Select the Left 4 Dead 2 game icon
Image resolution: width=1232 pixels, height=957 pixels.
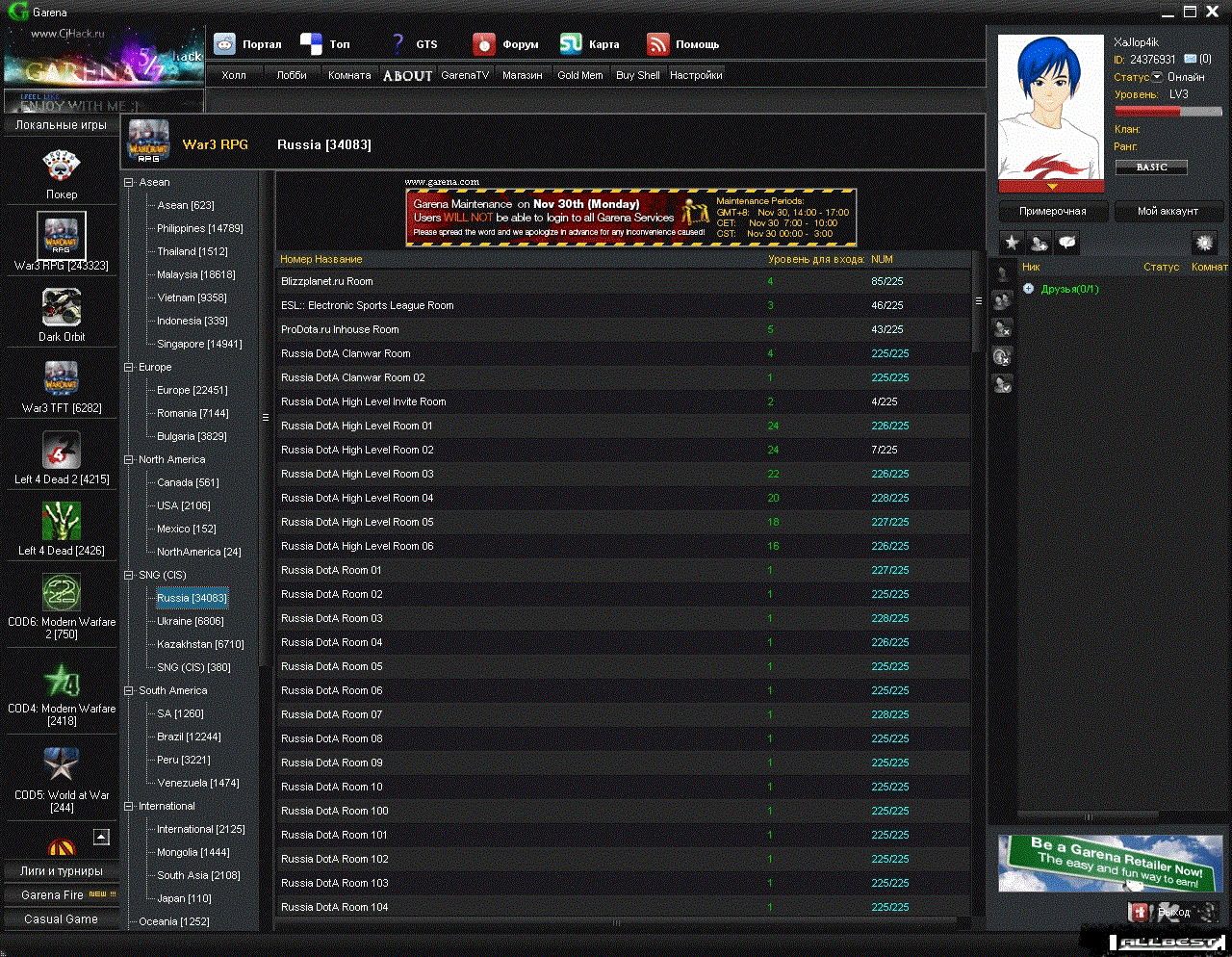pyautogui.click(x=62, y=451)
